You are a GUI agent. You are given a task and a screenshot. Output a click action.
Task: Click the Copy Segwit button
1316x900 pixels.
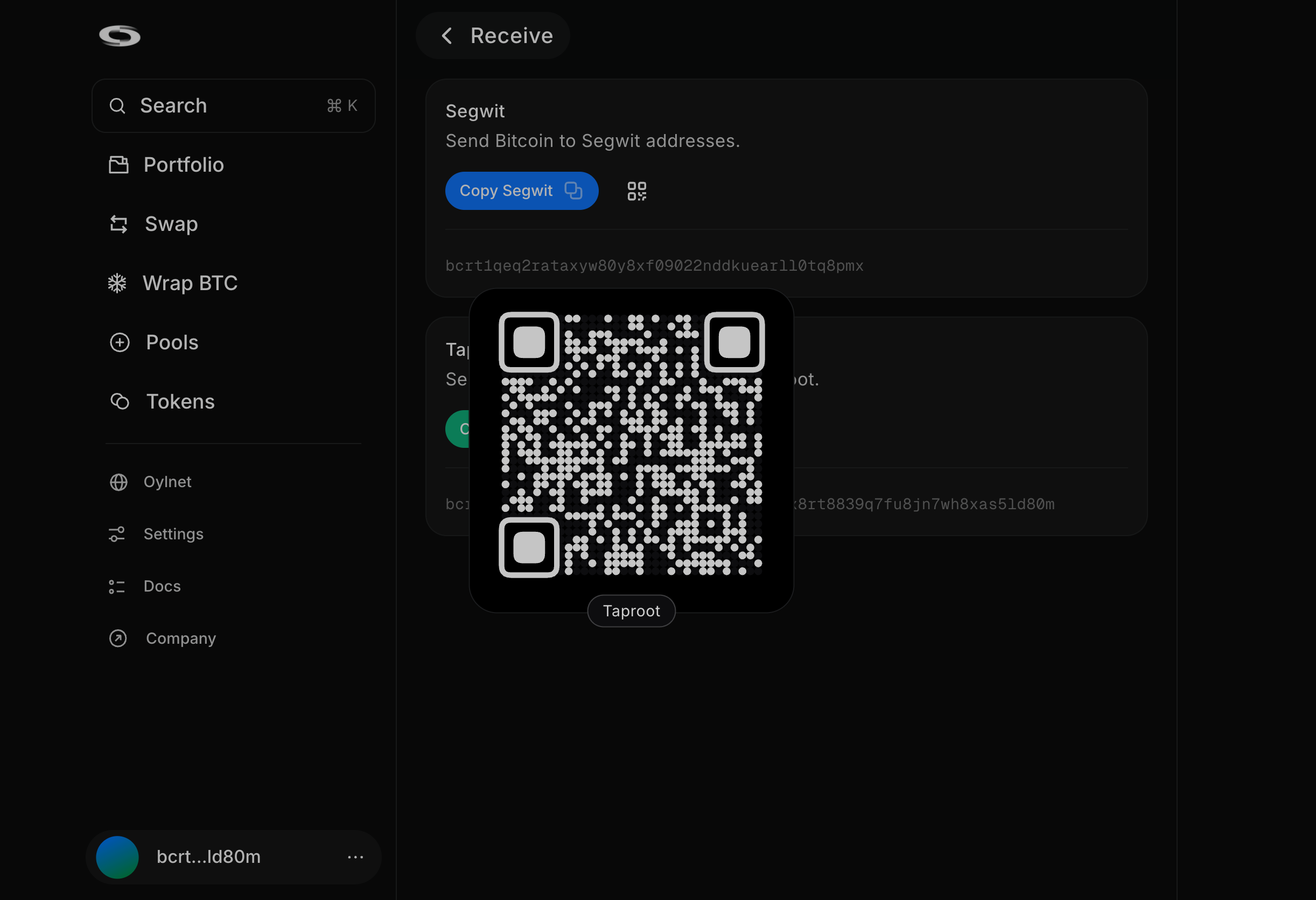[x=522, y=191]
